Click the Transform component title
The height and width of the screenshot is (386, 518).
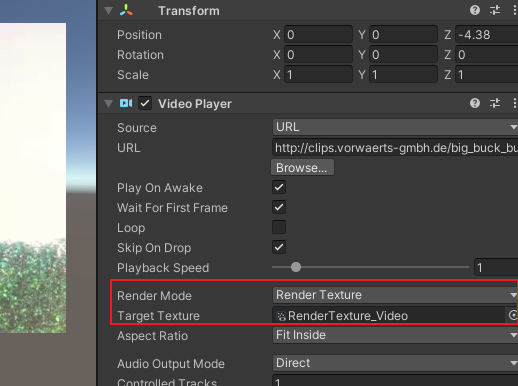(x=189, y=11)
